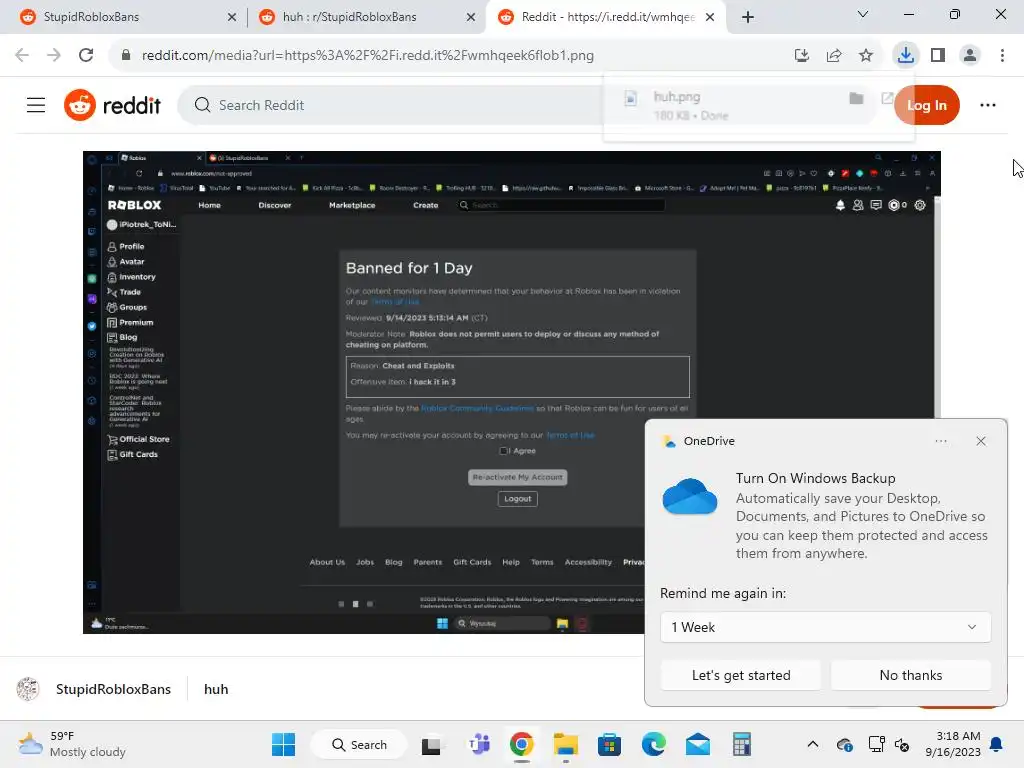Open the Mail app from taskbar
Image resolution: width=1024 pixels, height=768 pixels.
pyautogui.click(x=697, y=744)
